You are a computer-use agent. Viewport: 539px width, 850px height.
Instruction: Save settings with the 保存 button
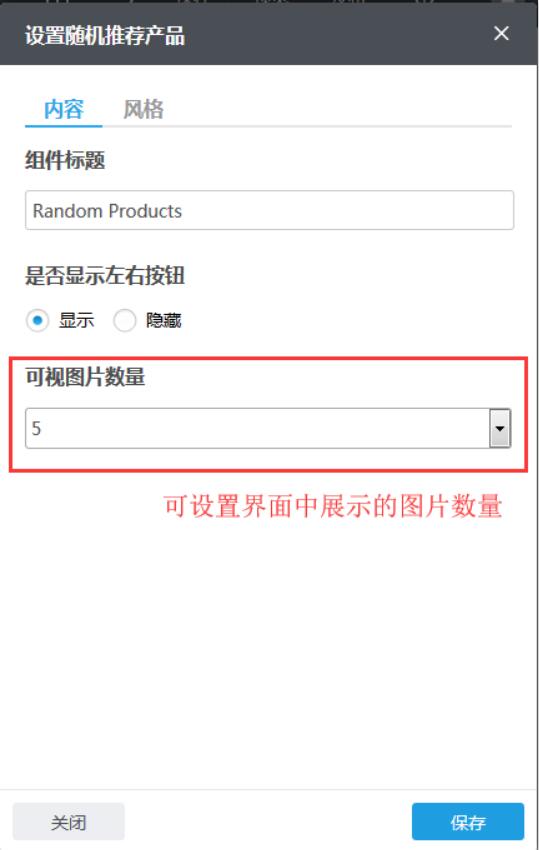(467, 822)
